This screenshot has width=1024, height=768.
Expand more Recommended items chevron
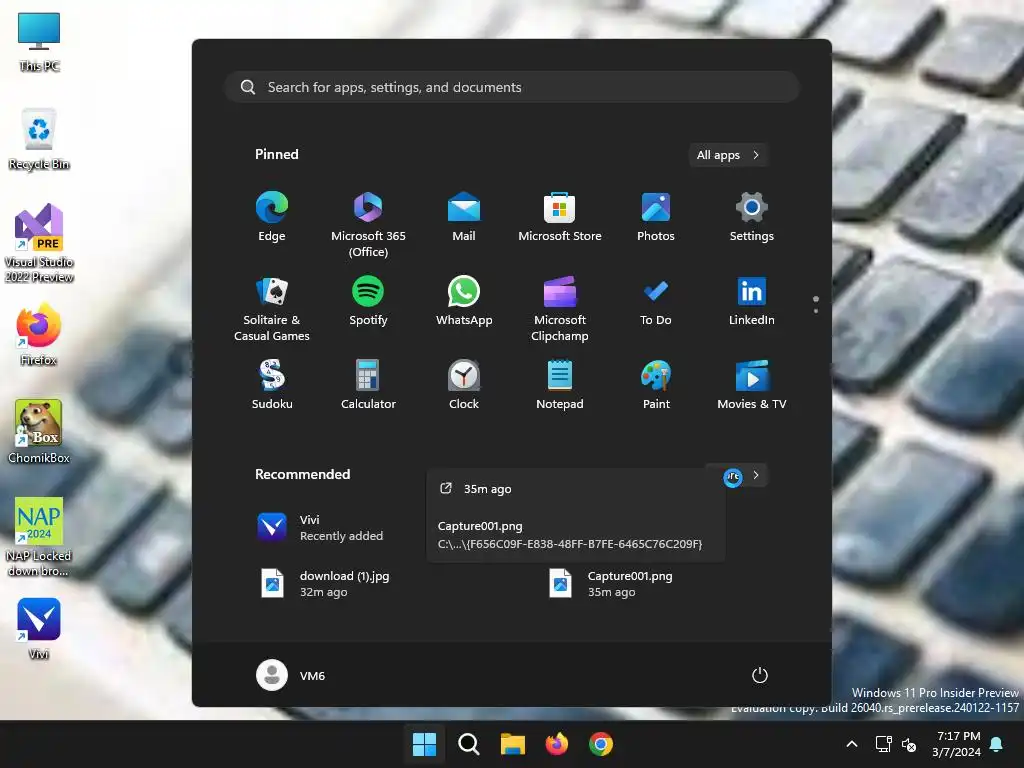[756, 475]
